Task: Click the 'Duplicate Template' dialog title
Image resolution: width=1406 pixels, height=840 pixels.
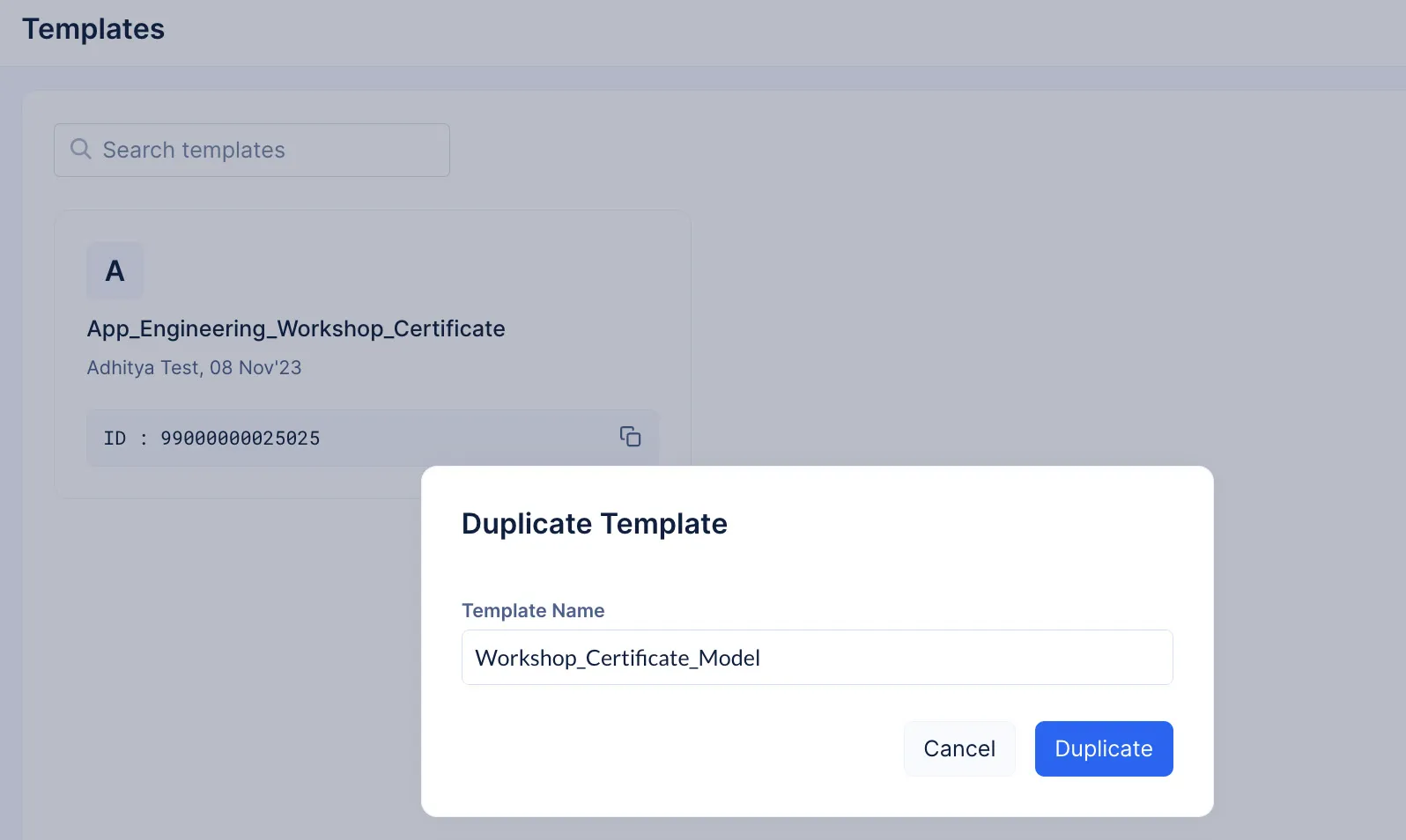Action: click(x=595, y=524)
